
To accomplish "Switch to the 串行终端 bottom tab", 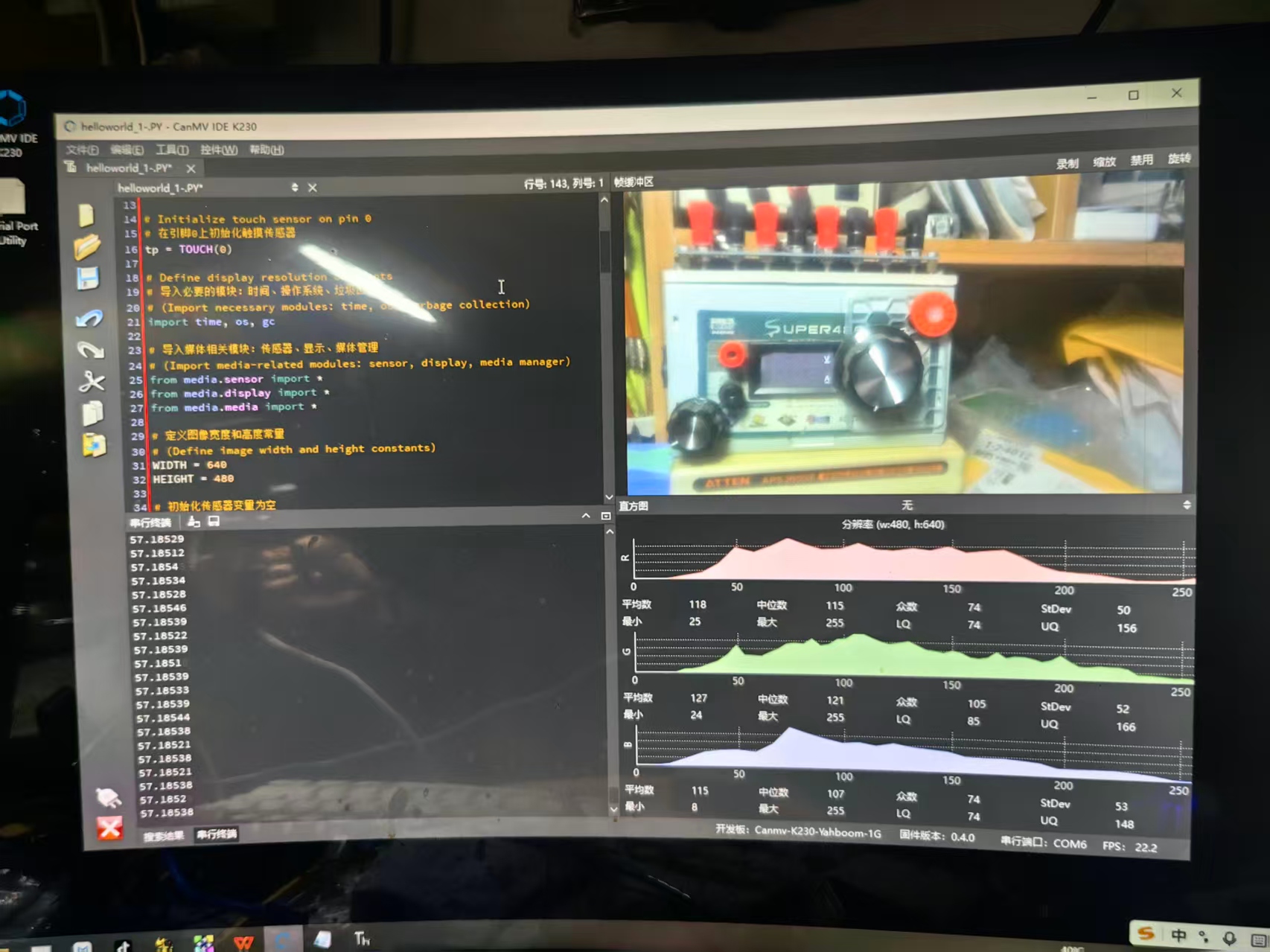I will pos(217,834).
